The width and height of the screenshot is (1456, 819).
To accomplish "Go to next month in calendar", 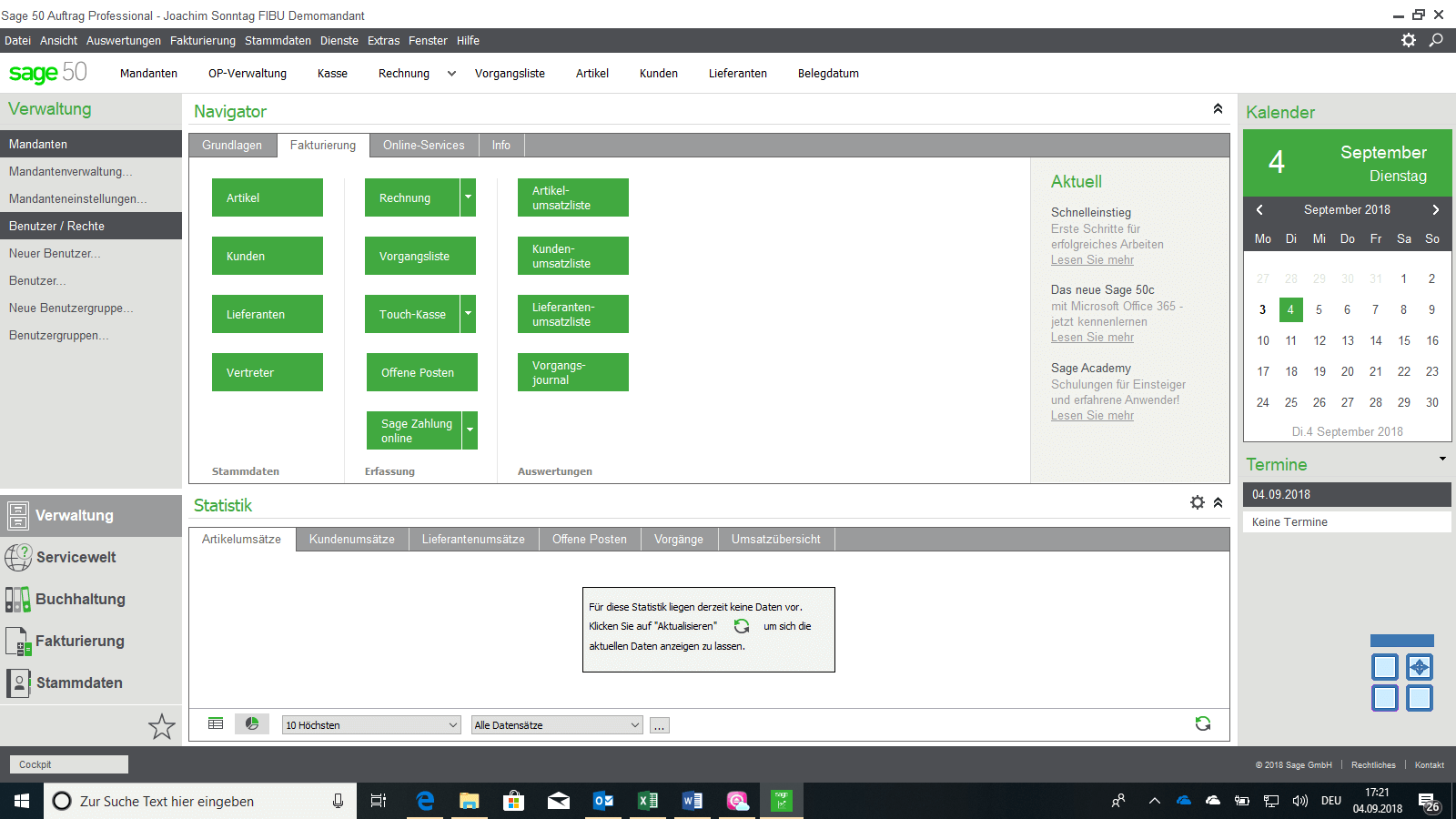I will click(1435, 210).
